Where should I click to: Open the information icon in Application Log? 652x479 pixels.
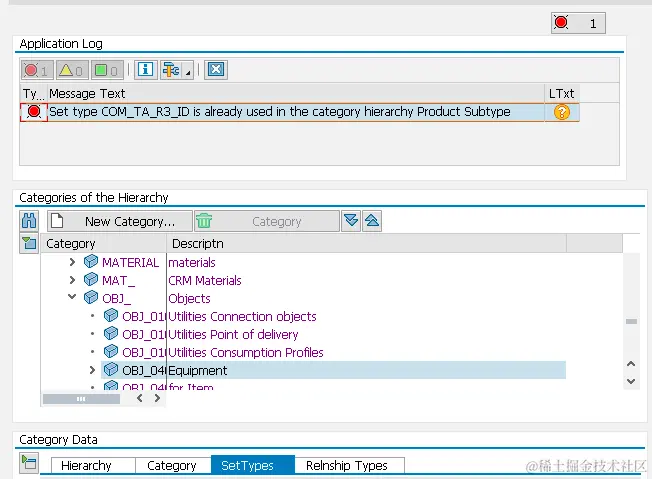pos(146,69)
